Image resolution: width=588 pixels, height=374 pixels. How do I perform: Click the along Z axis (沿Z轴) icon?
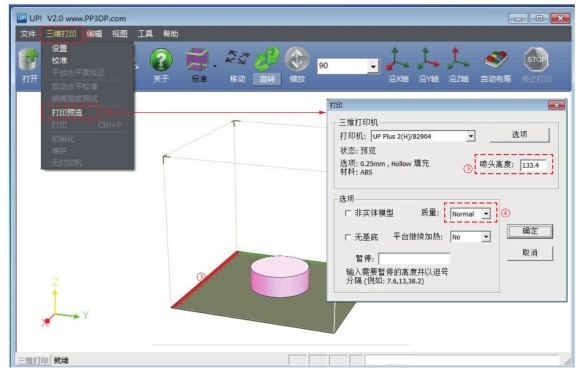coord(458,59)
